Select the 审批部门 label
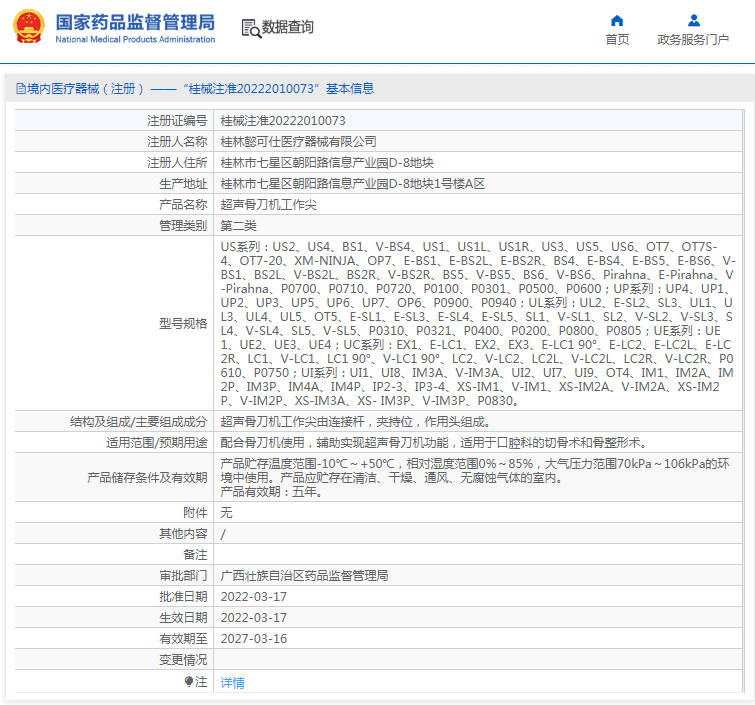This screenshot has width=755, height=705. point(183,575)
